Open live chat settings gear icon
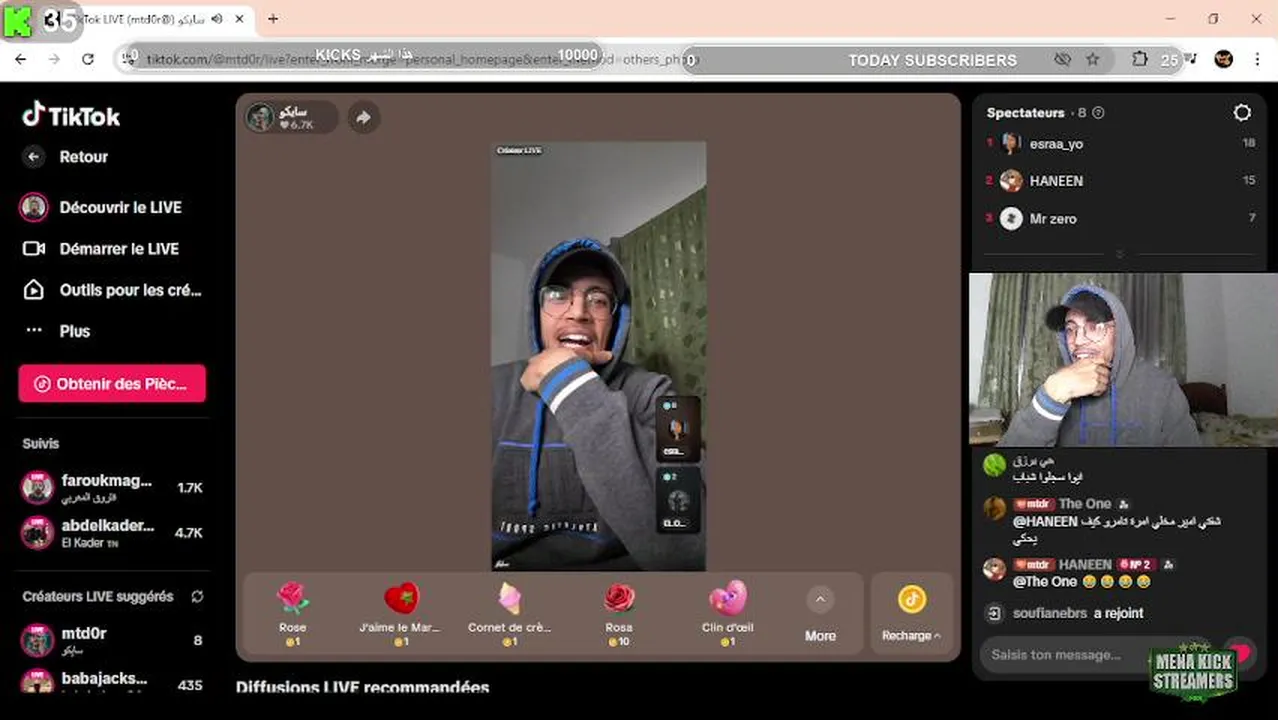The height and width of the screenshot is (720, 1278). pos(1242,113)
